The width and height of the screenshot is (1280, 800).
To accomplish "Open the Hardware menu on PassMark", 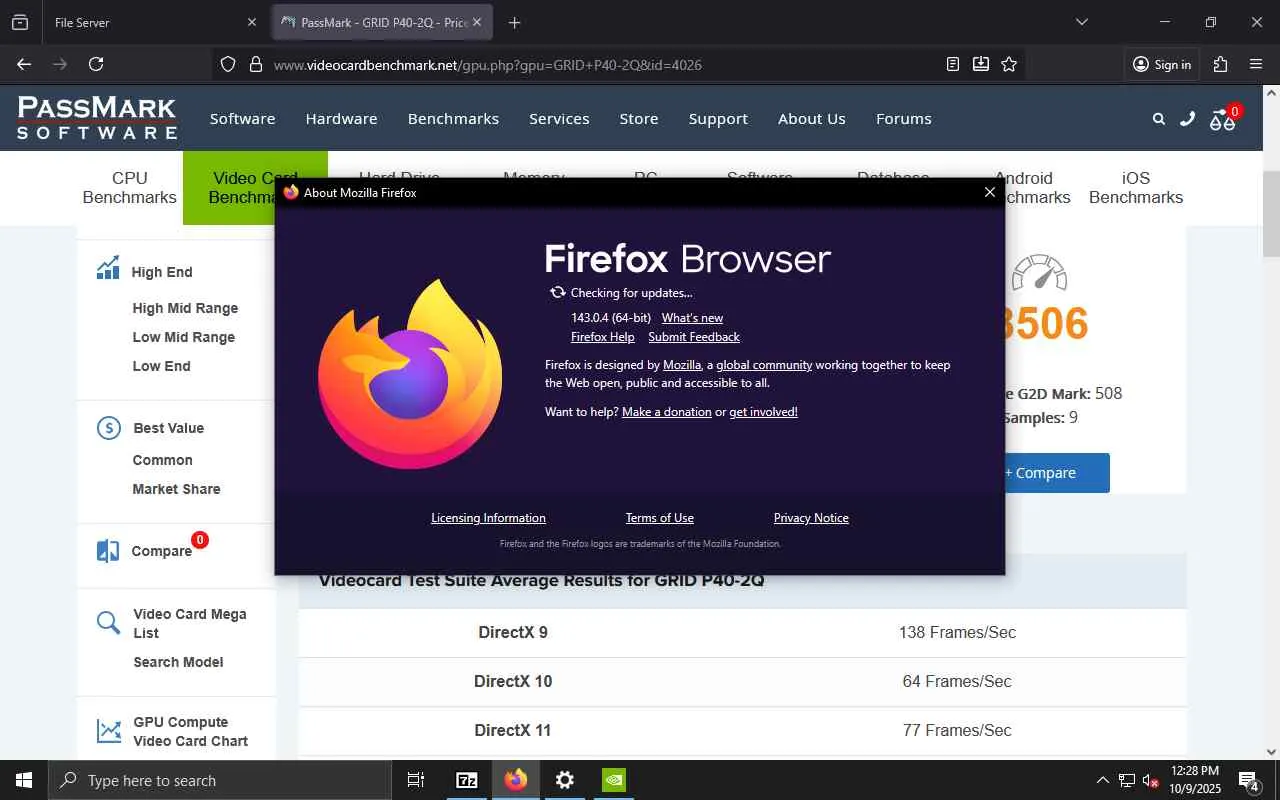I will tap(341, 118).
